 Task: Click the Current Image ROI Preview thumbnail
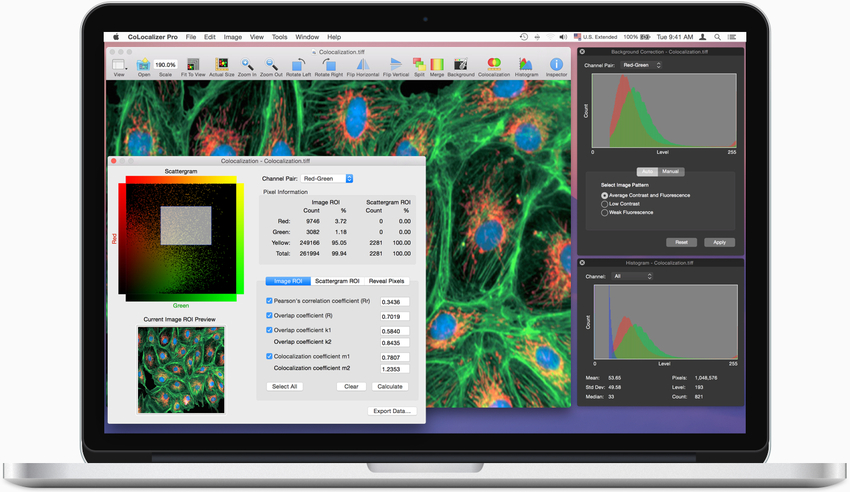click(181, 368)
